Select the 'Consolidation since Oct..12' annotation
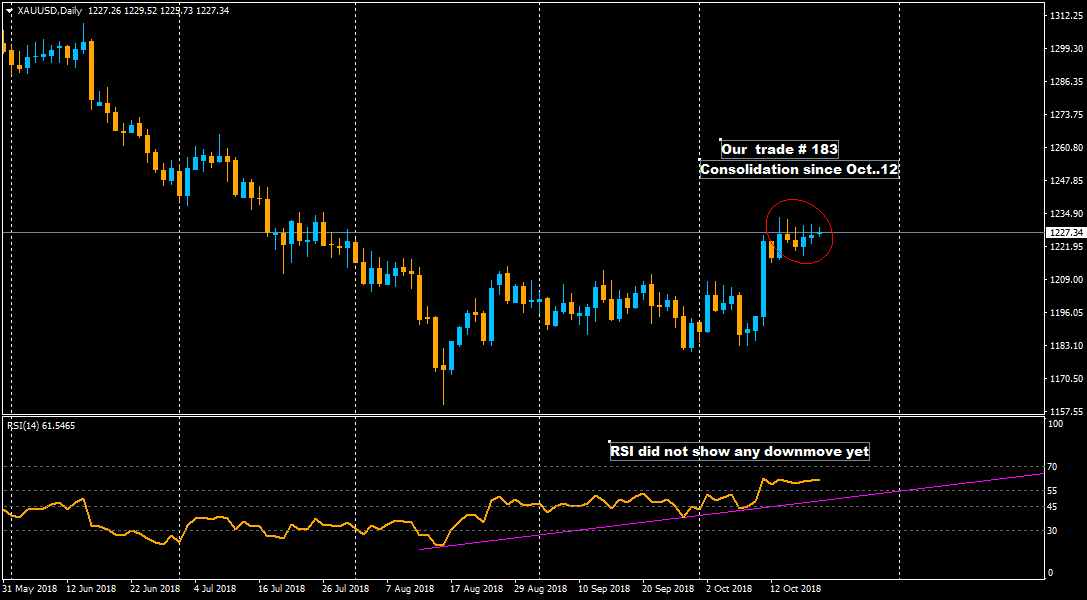The width and height of the screenshot is (1087, 600). click(x=798, y=170)
